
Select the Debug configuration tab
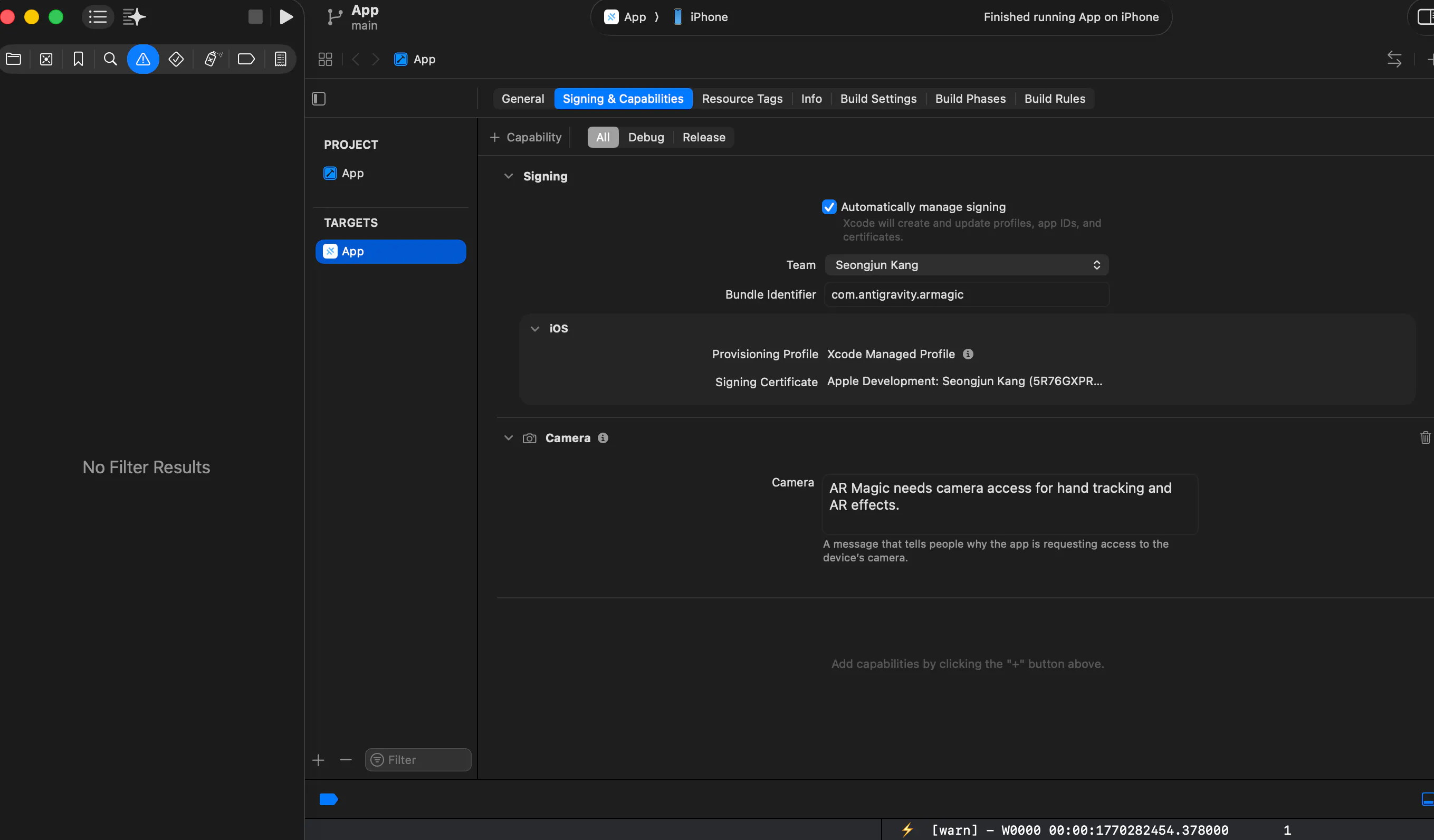645,137
